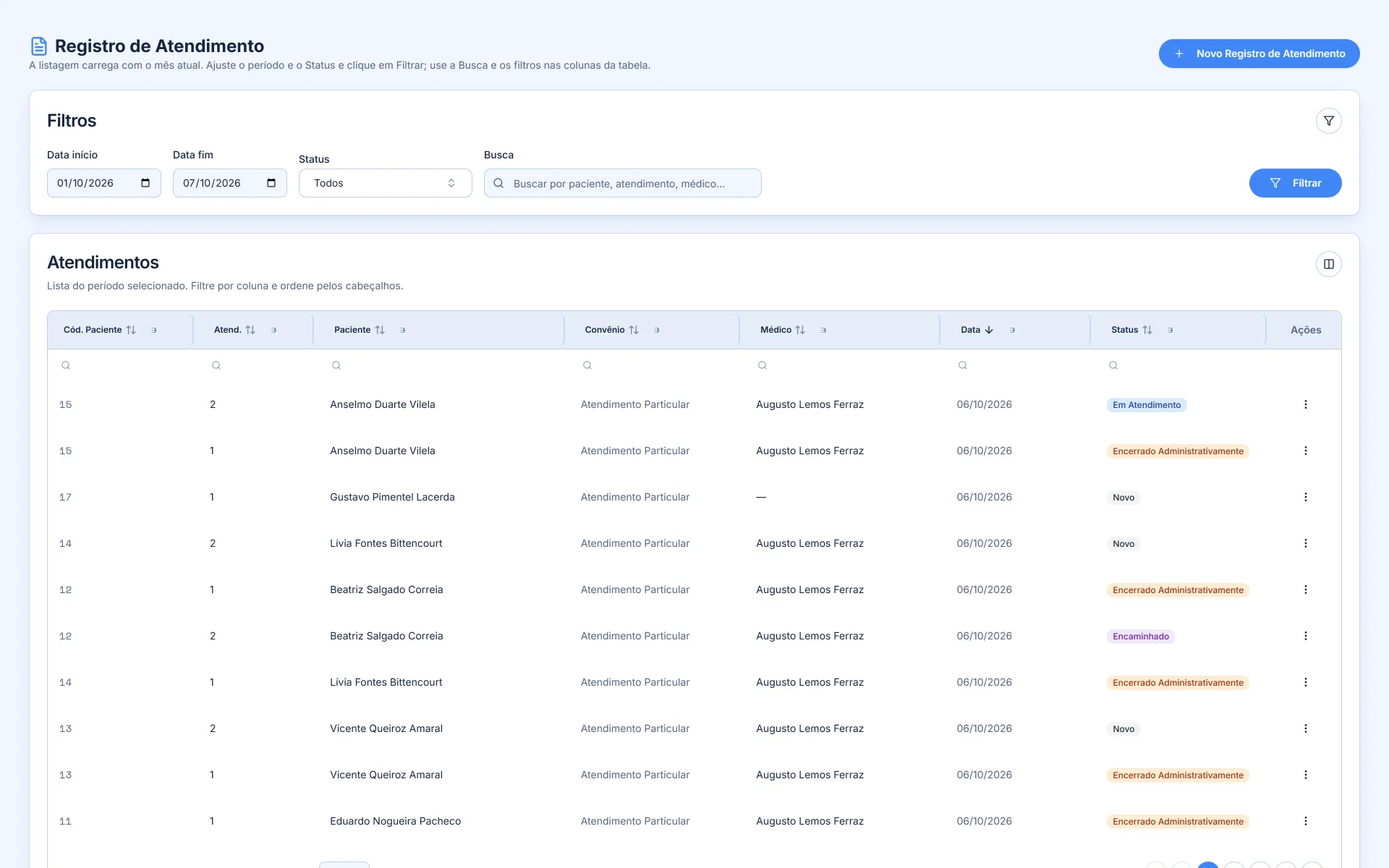Open column visibility settings icon in Atendimentos

1328,264
